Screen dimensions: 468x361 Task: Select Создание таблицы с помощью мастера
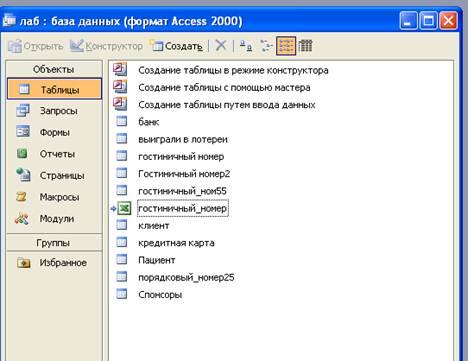(x=224, y=88)
